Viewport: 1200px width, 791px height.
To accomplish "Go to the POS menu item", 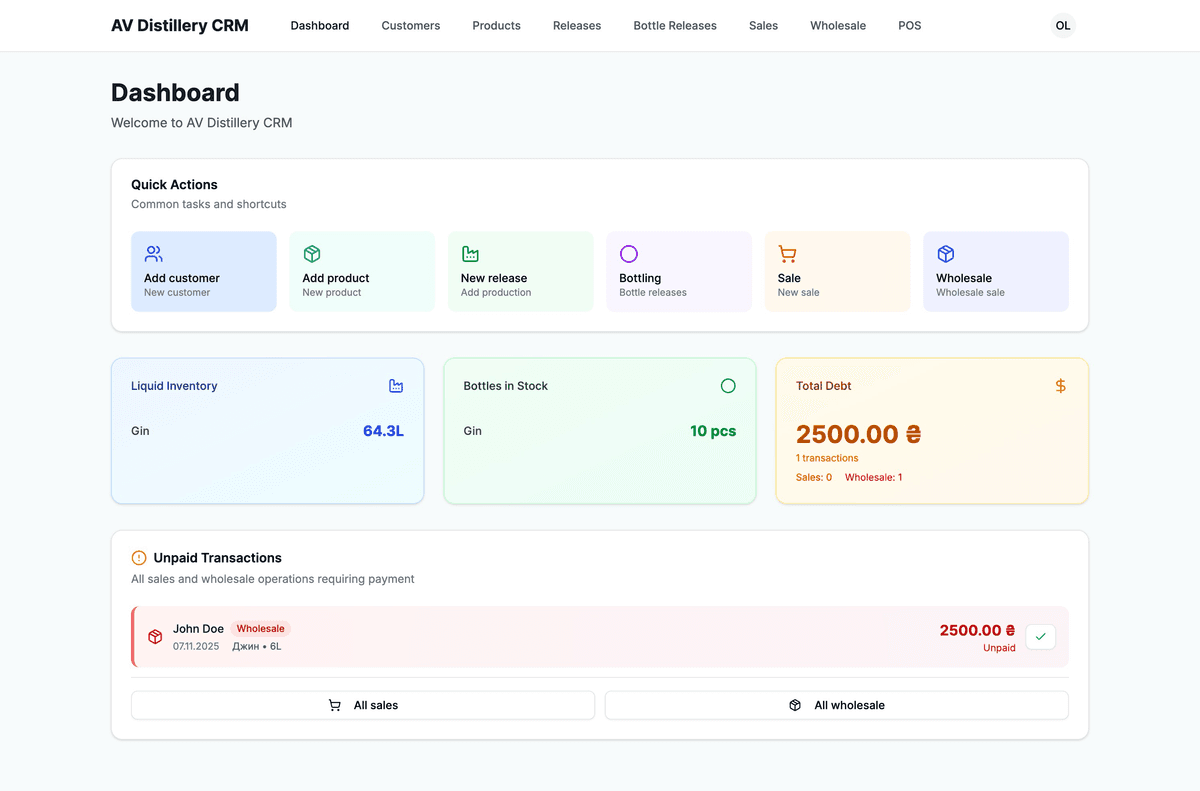I will pyautogui.click(x=910, y=25).
